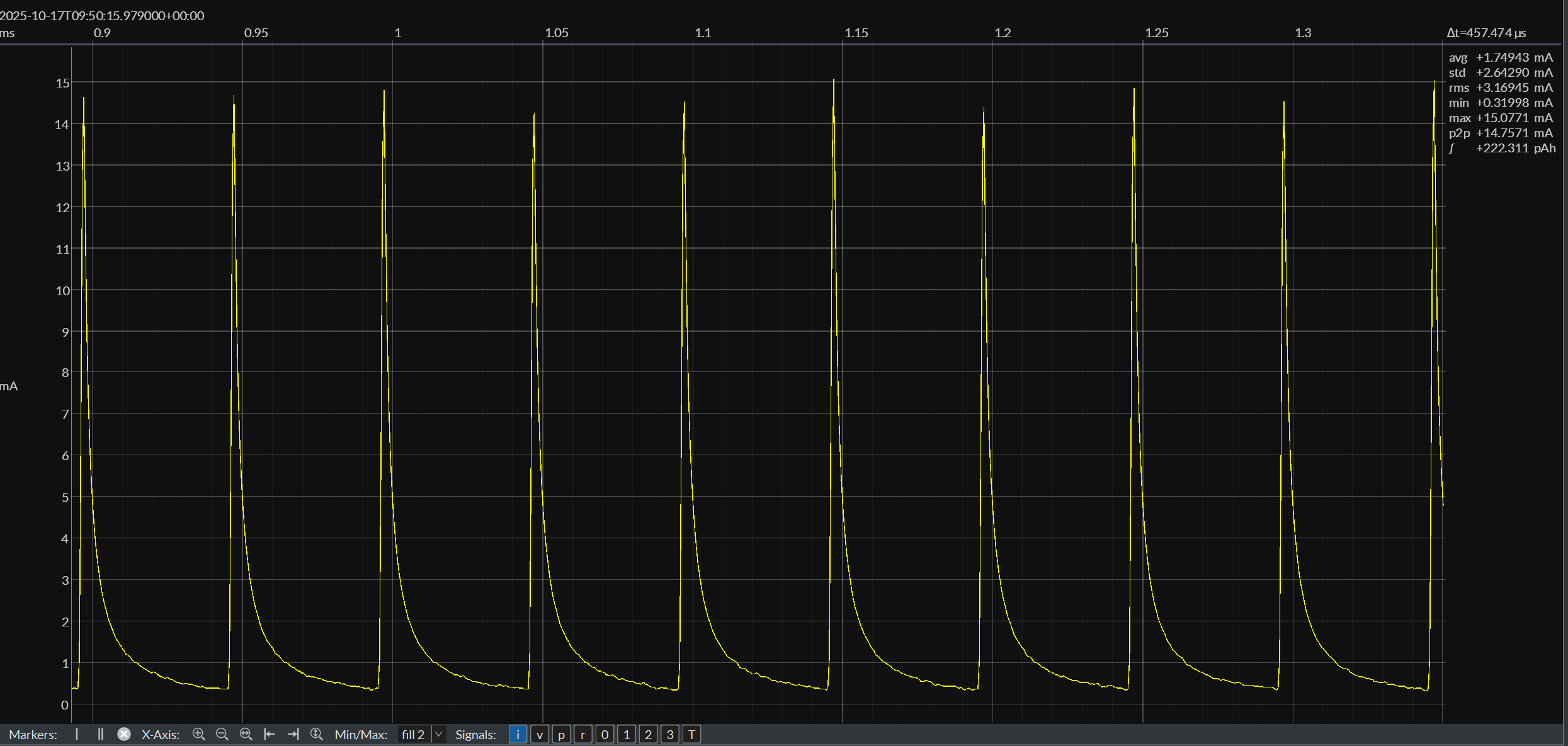This screenshot has height=746, width=1568.
Task: Click the Δt=457.474 µs marker label
Action: [1486, 33]
